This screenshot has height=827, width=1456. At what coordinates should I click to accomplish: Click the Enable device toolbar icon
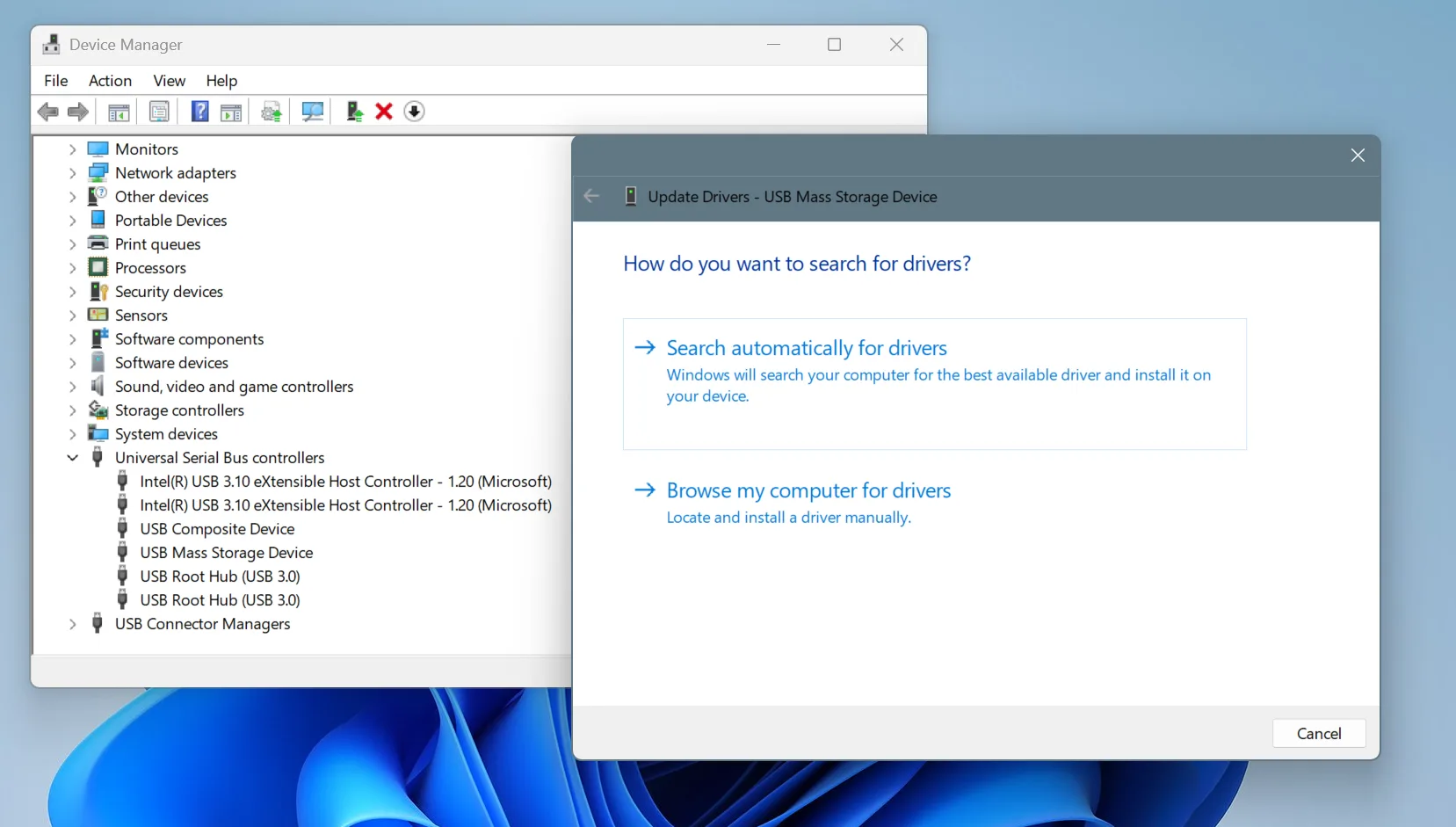[x=354, y=112]
